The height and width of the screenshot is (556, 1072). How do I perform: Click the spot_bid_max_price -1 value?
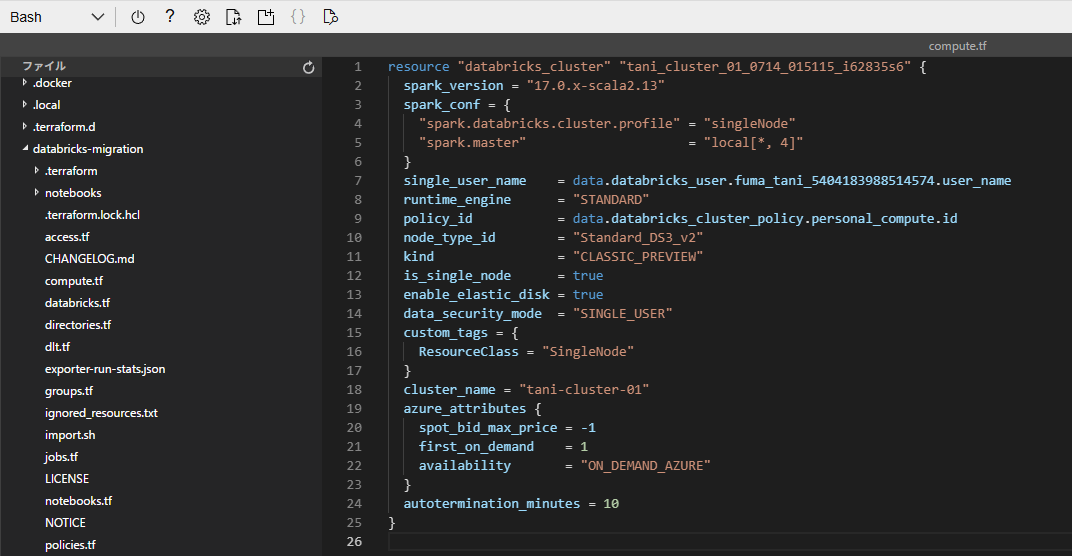pyautogui.click(x=588, y=427)
